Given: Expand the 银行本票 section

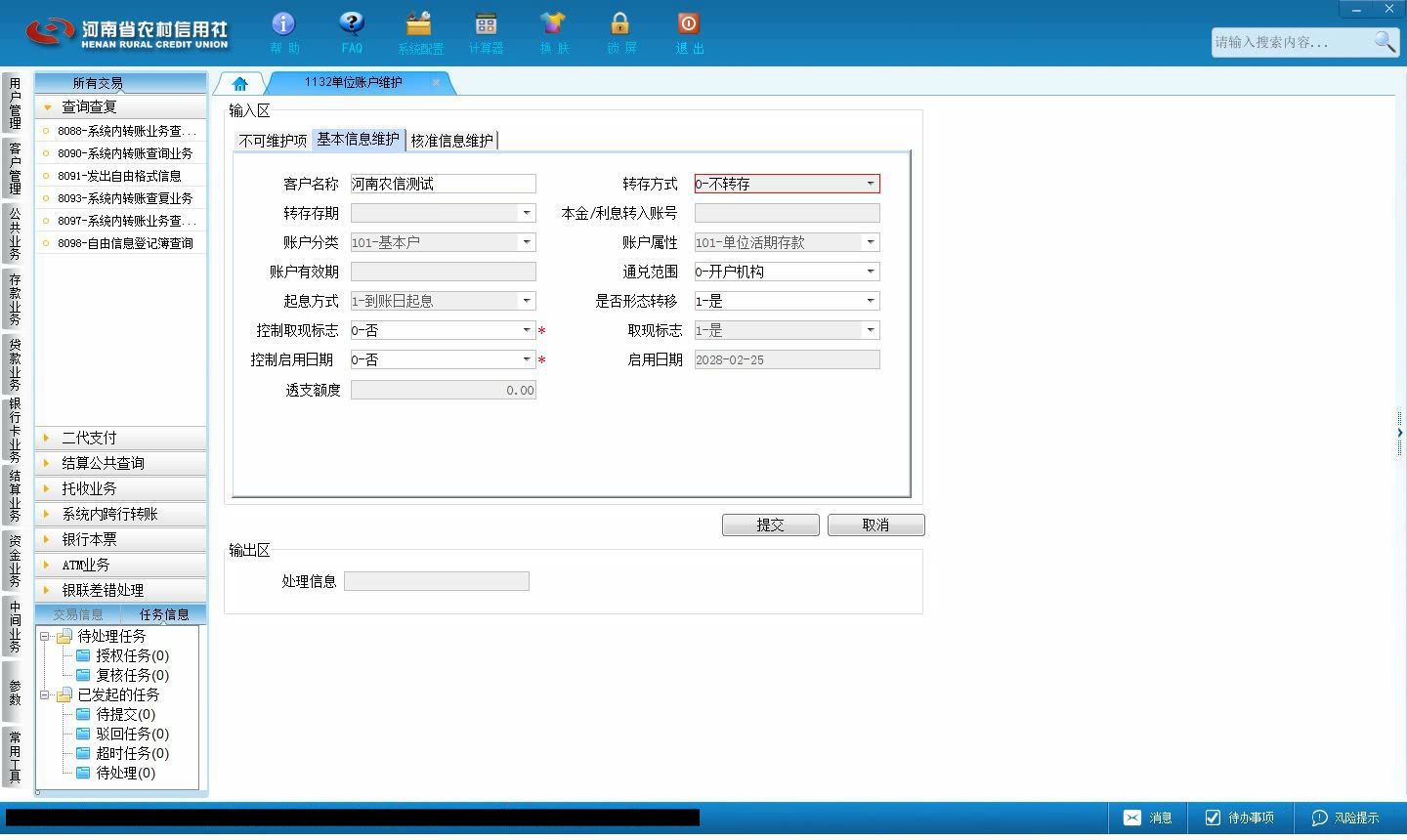Looking at the screenshot, I should pos(121,539).
